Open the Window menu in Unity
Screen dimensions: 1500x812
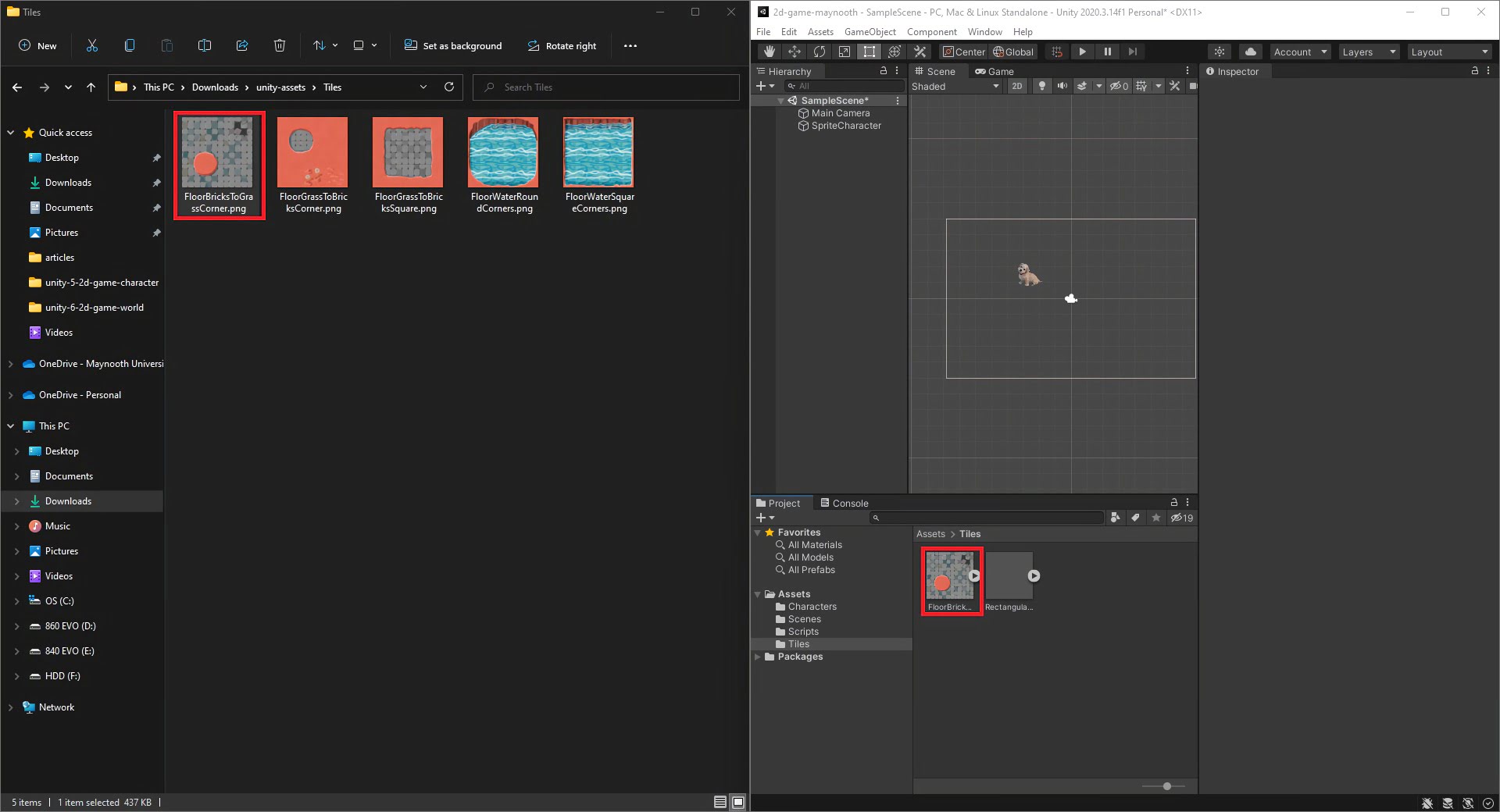tap(984, 31)
